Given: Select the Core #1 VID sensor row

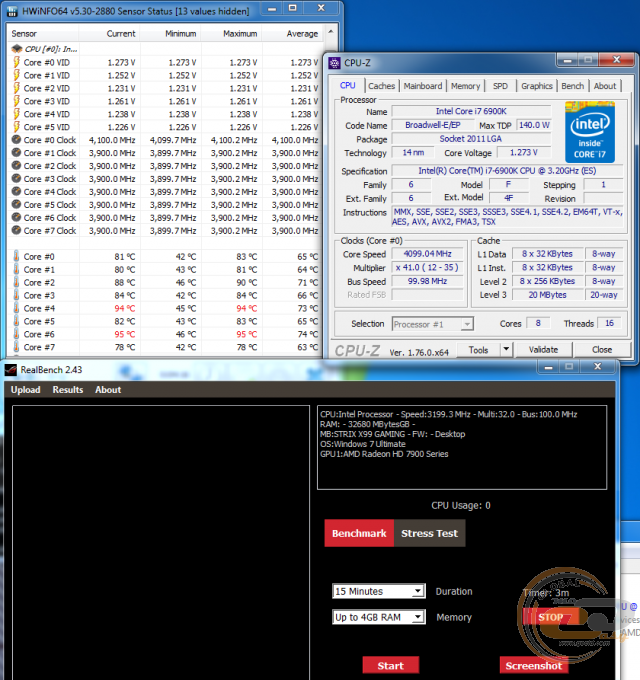Looking at the screenshot, I should (165, 75).
